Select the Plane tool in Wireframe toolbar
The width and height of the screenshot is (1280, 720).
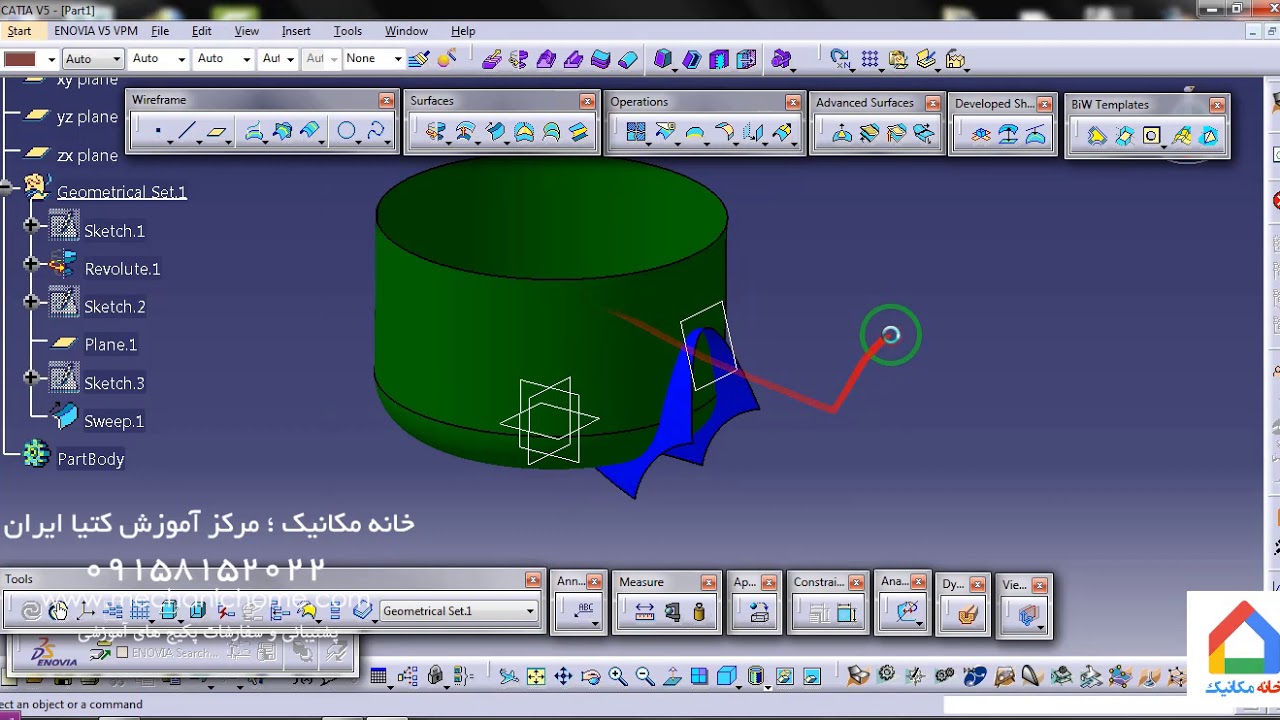(x=217, y=132)
